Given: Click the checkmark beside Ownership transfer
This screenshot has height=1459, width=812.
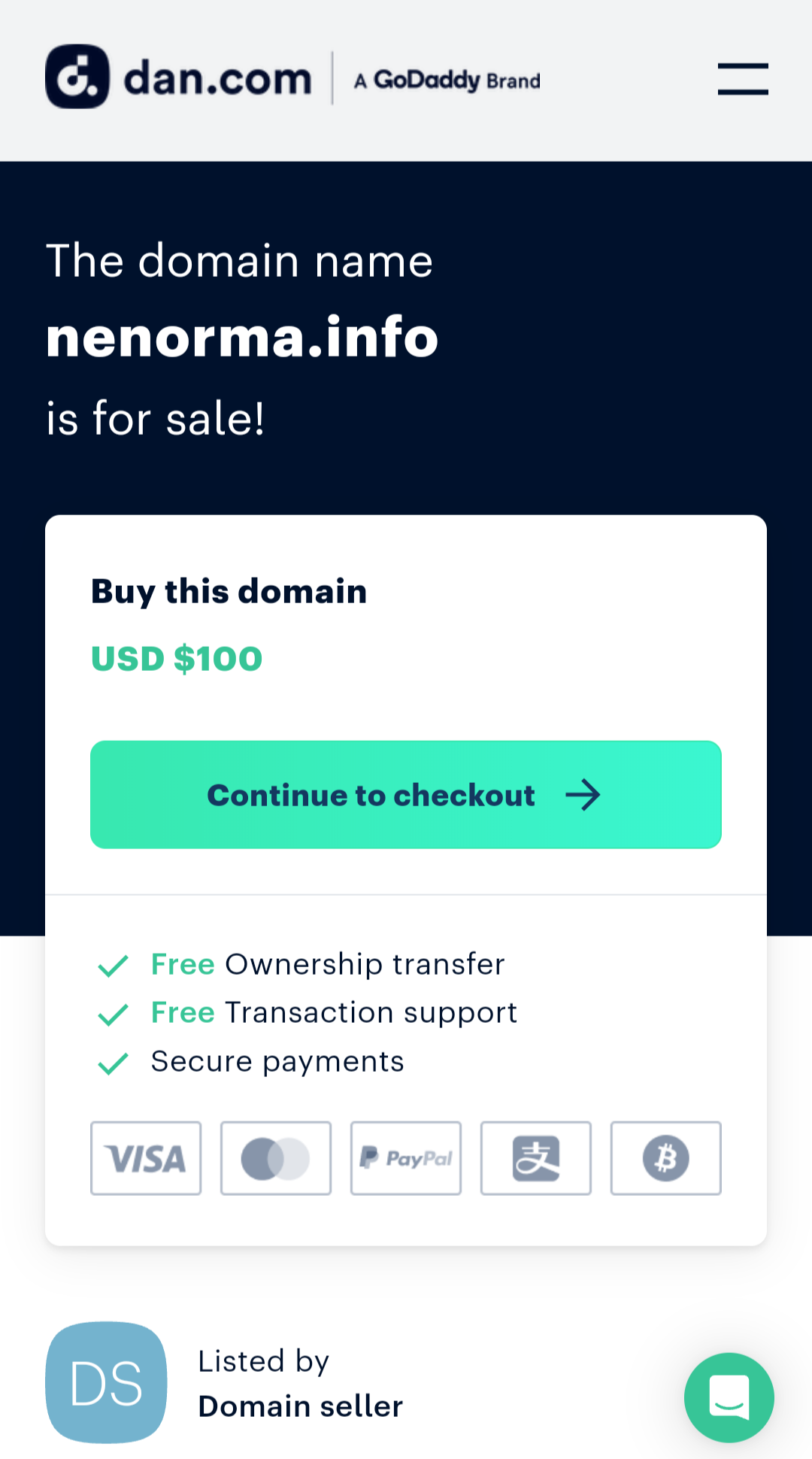Looking at the screenshot, I should [x=113, y=966].
